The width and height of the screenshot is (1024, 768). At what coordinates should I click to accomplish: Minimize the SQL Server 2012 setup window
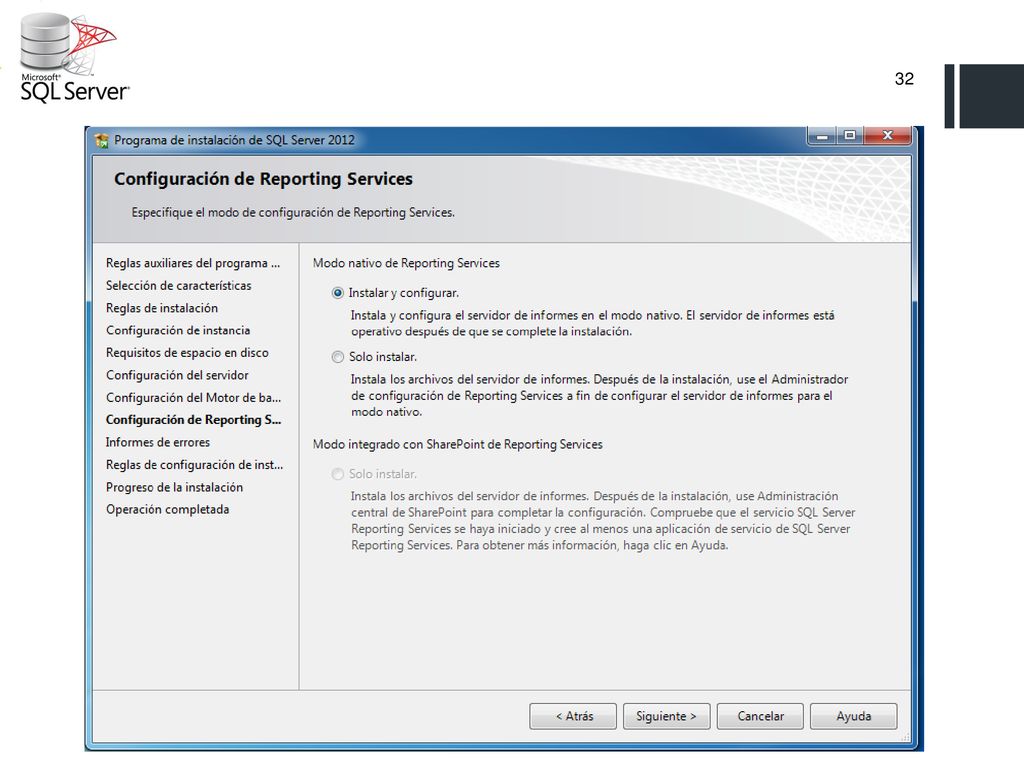tap(823, 136)
